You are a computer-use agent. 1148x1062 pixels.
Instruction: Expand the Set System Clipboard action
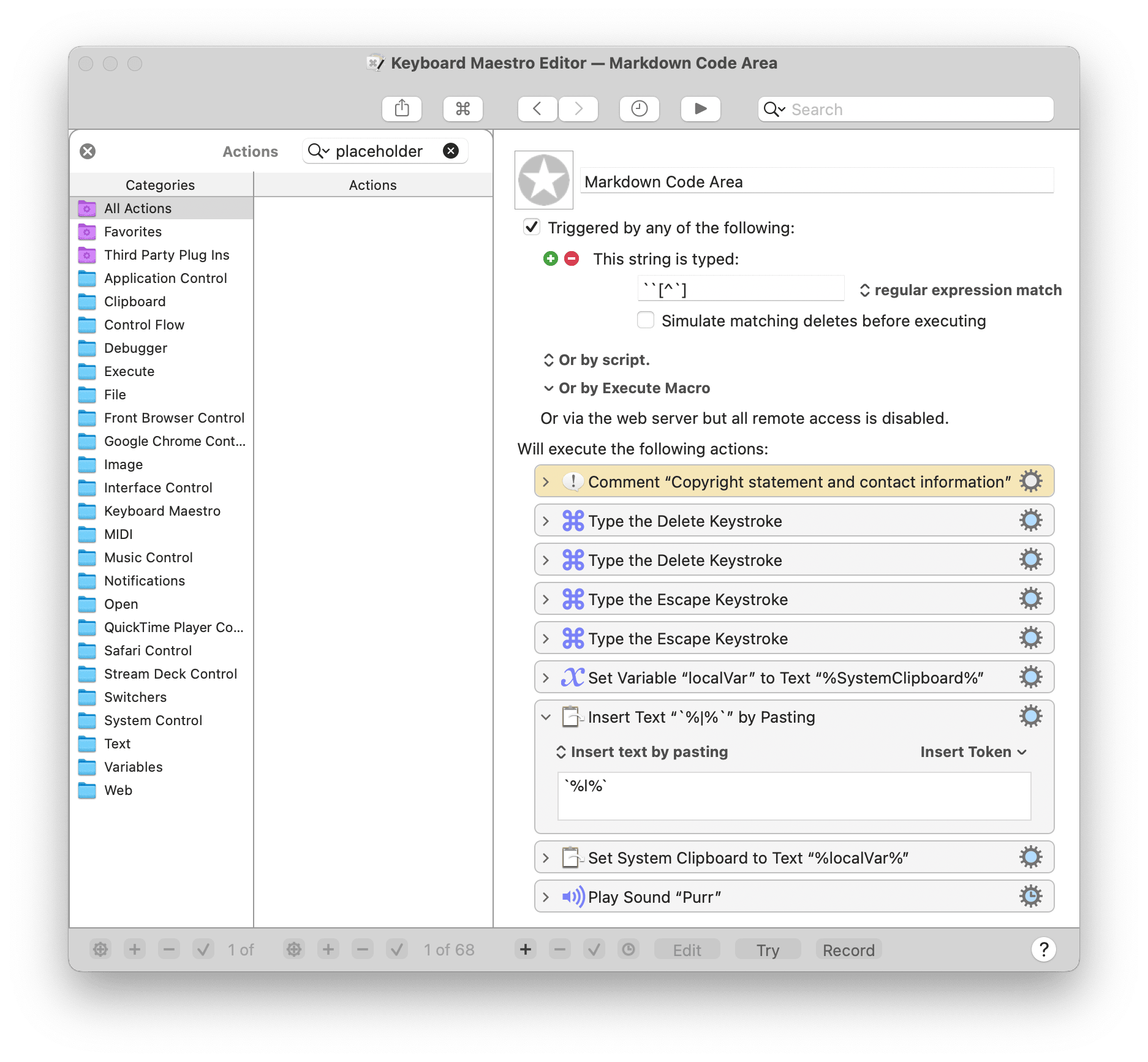pyautogui.click(x=546, y=858)
